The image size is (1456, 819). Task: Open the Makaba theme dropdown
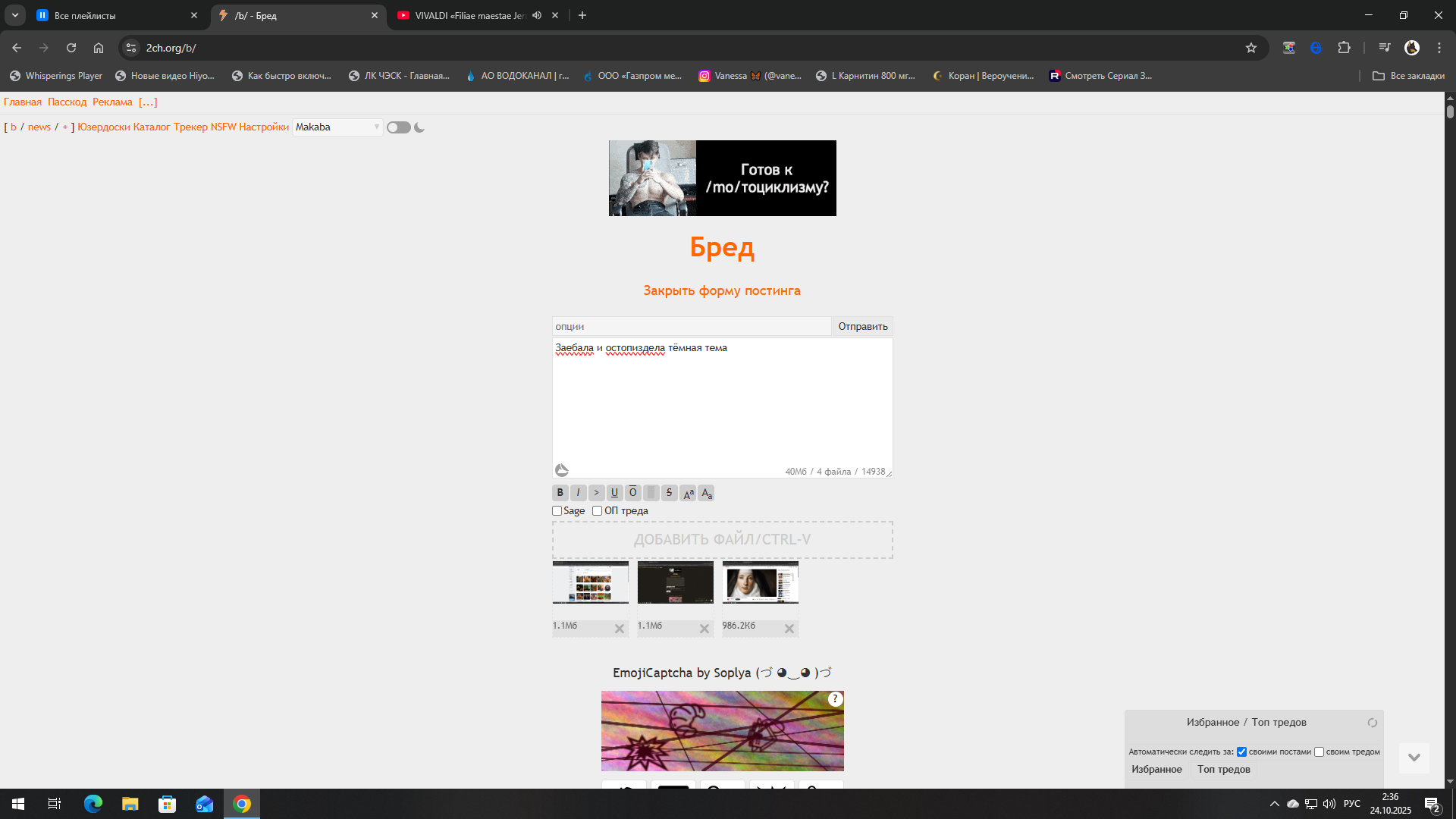click(337, 127)
